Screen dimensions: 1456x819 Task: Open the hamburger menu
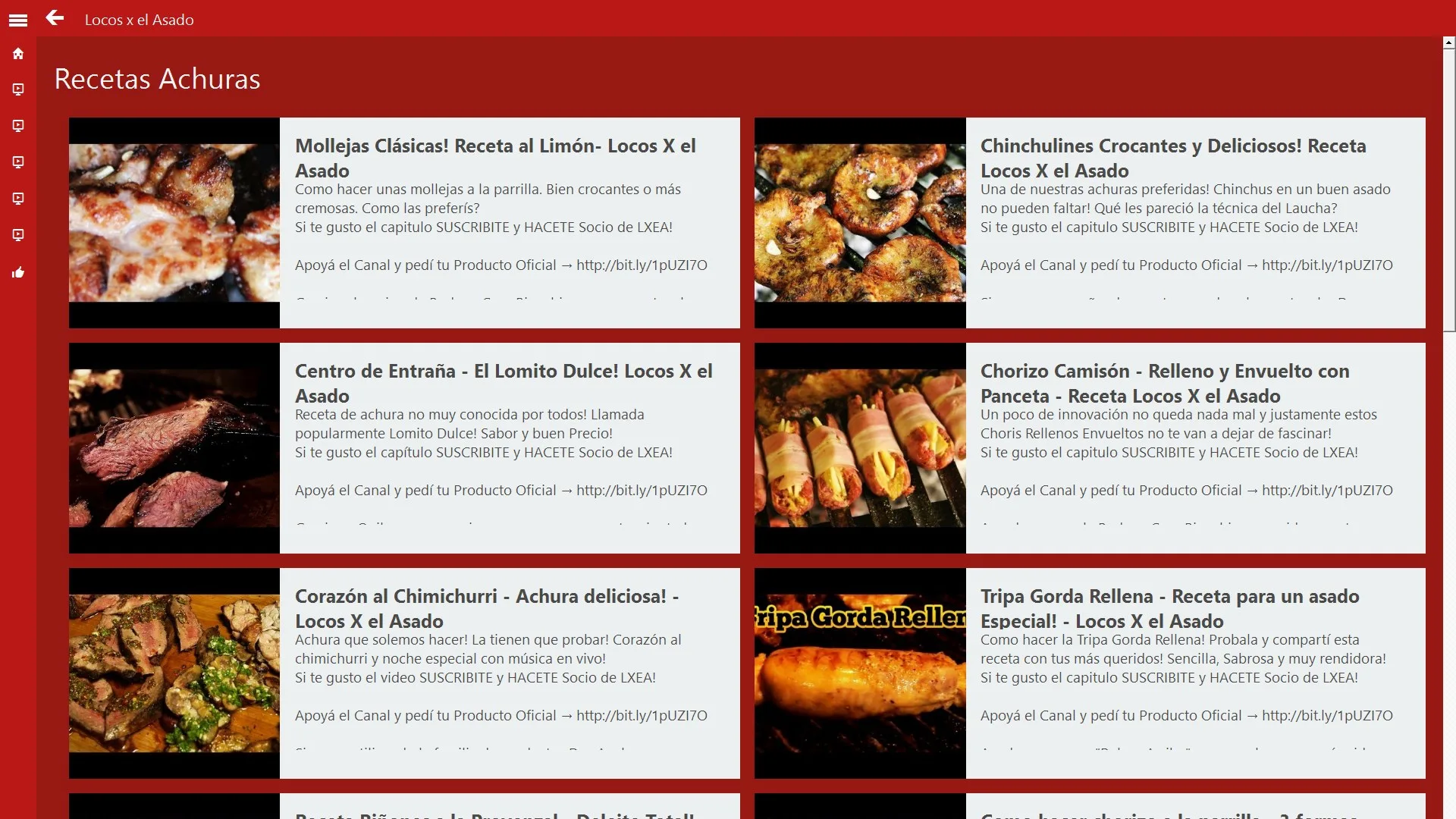click(18, 20)
